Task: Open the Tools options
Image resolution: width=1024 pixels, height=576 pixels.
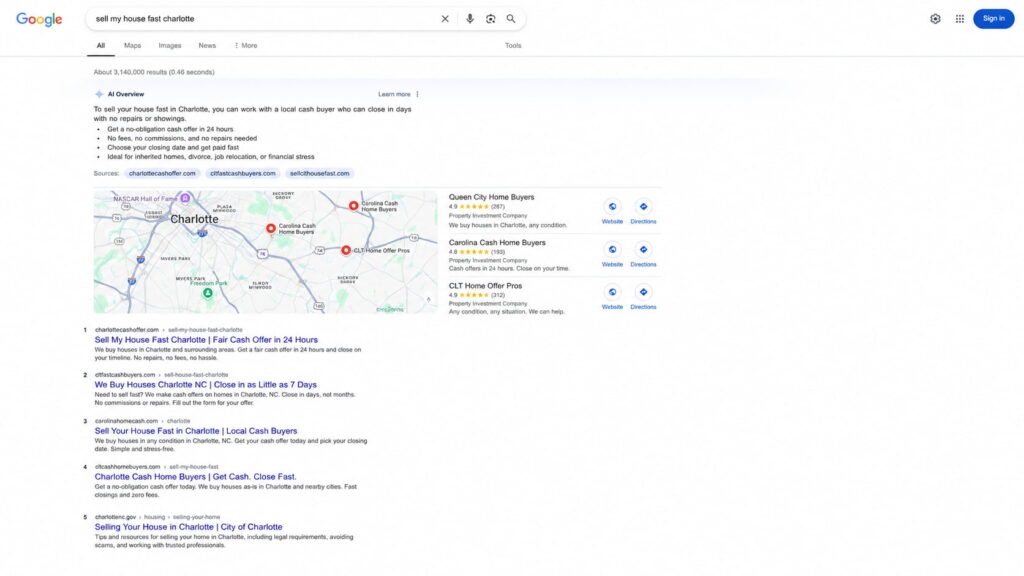Action: (513, 46)
